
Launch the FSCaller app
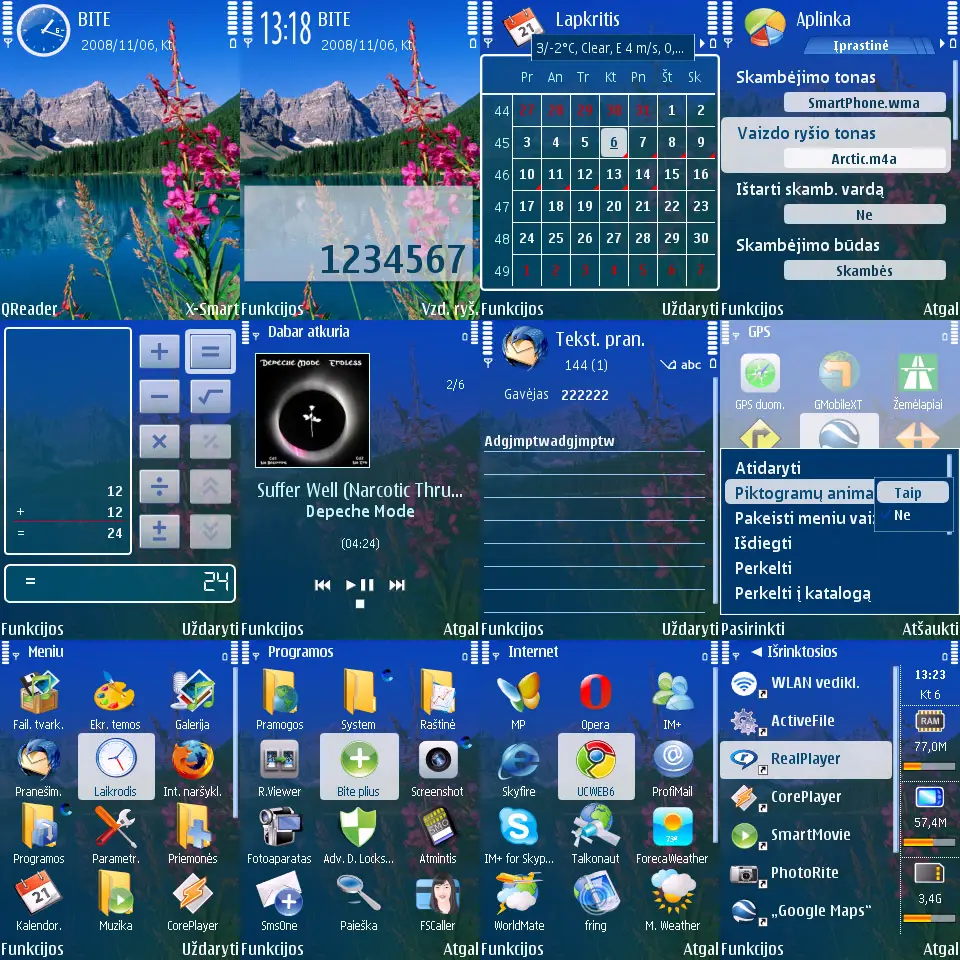[x=437, y=901]
